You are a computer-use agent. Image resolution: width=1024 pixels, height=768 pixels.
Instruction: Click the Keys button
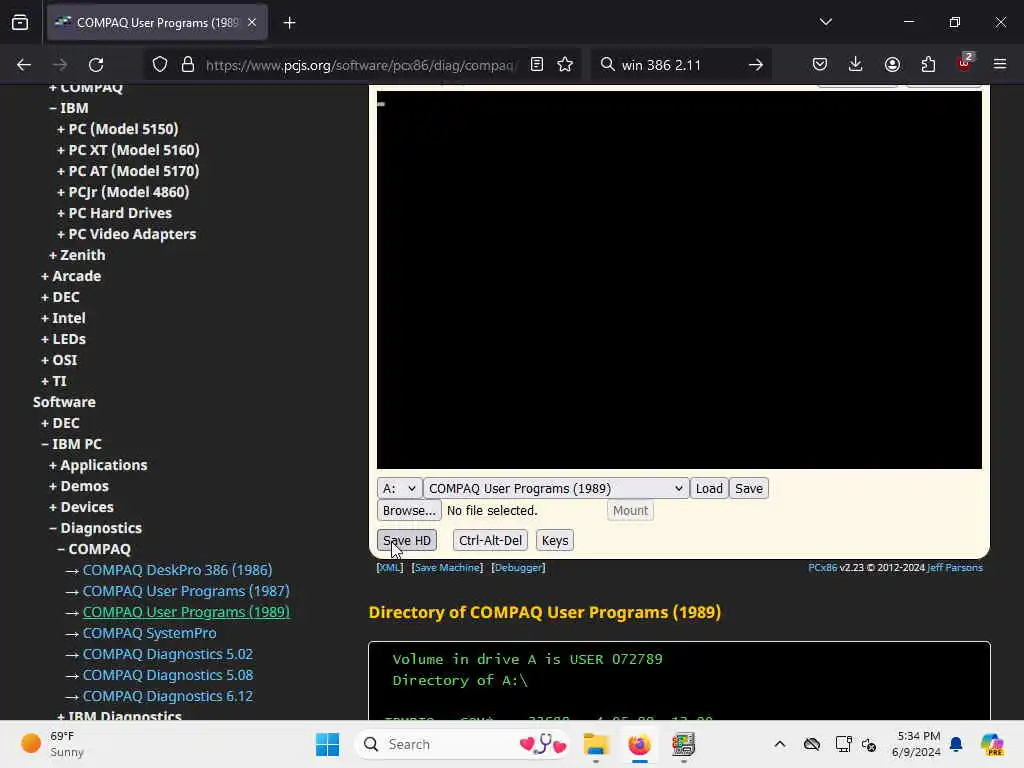555,540
